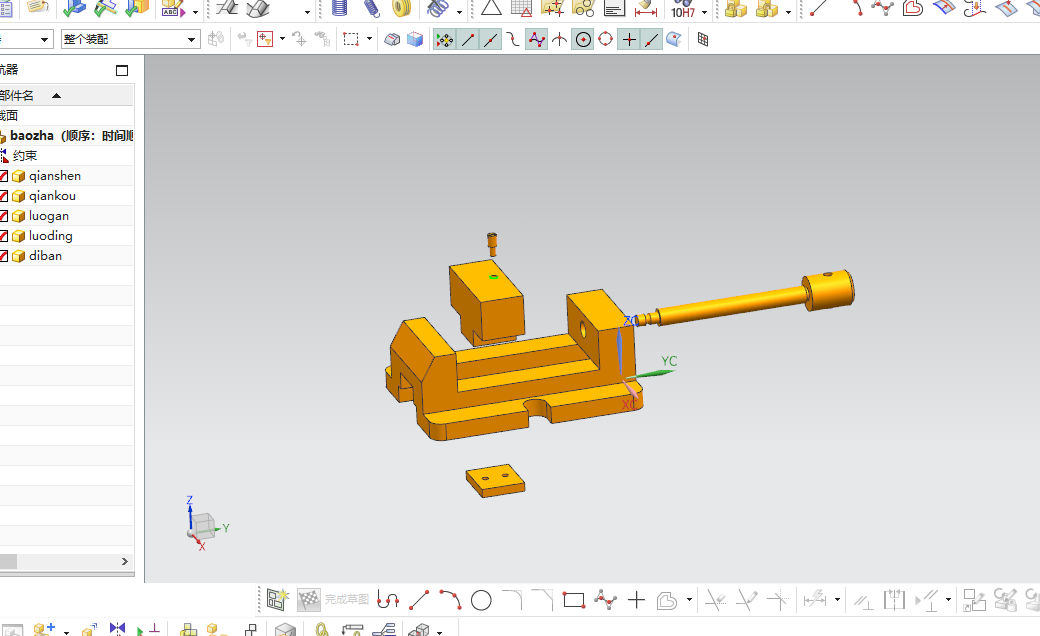The width and height of the screenshot is (1040, 636).
Task: Open dropdown next to locked assembly icons
Action: (x=788, y=12)
